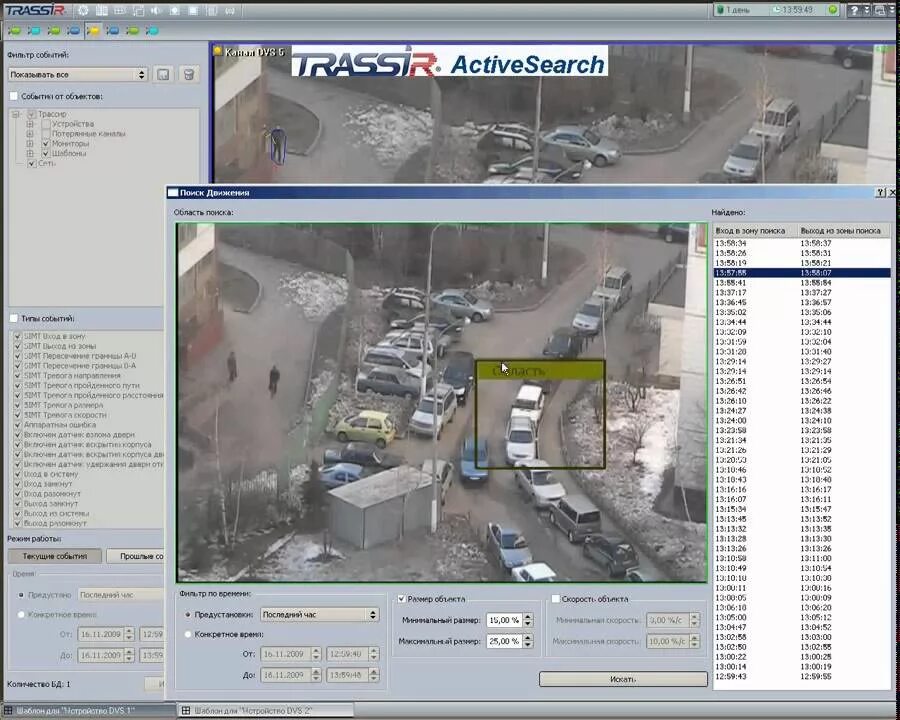Toggle the 'Мониторы' checkbox in the tree
Viewport: 900px width, 720px height.
(46, 144)
